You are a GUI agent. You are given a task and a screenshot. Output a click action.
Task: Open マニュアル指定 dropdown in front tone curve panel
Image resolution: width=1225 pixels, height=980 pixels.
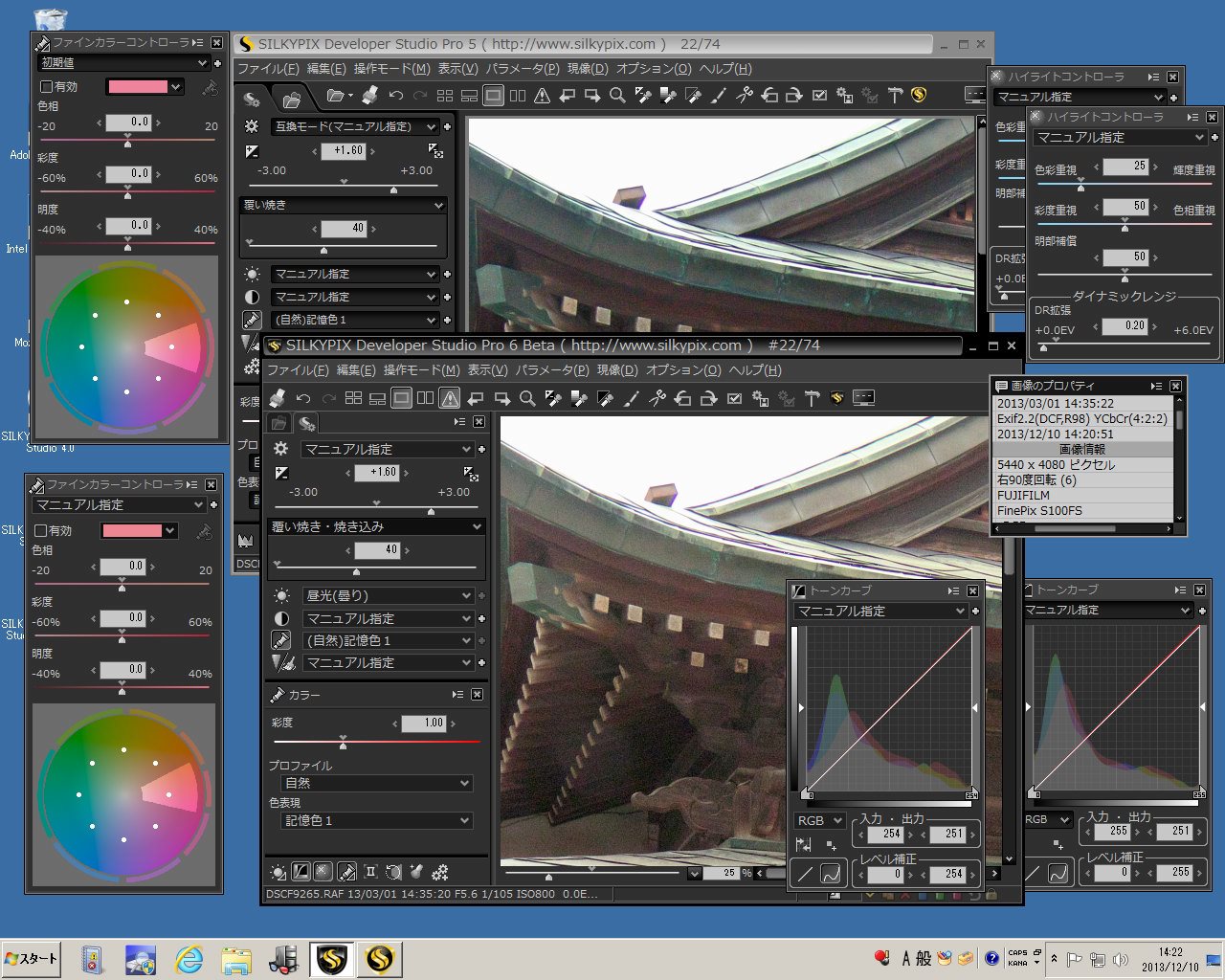coord(881,611)
